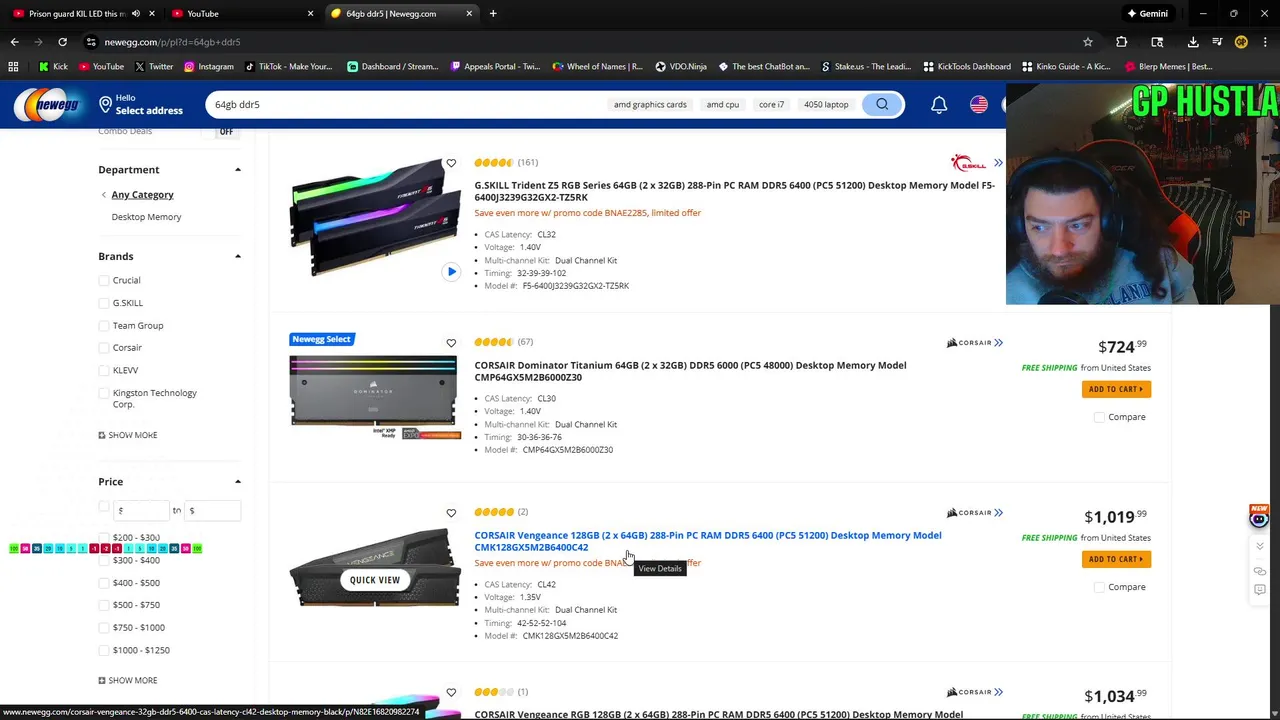
Task: Open the CORSAIR Dominator Titanium 64GB product title
Action: click(690, 372)
